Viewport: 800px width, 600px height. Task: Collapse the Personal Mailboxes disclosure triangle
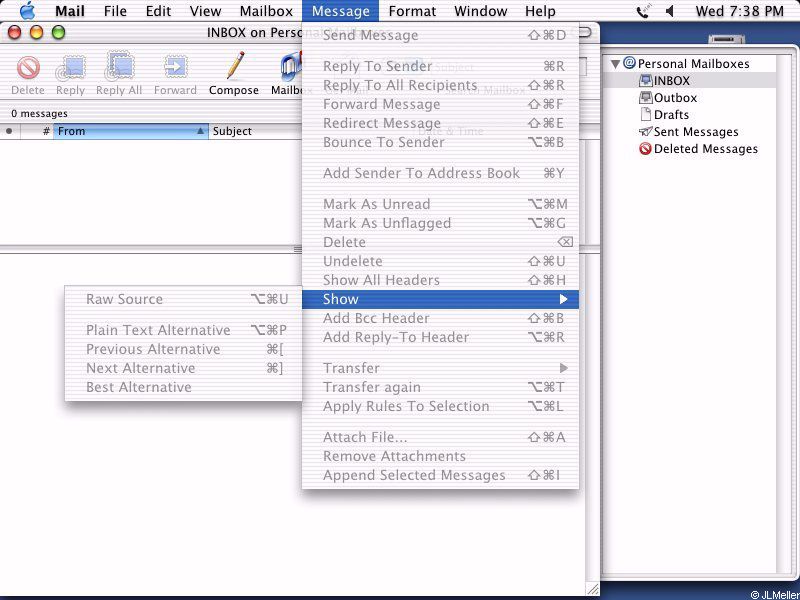click(x=615, y=64)
